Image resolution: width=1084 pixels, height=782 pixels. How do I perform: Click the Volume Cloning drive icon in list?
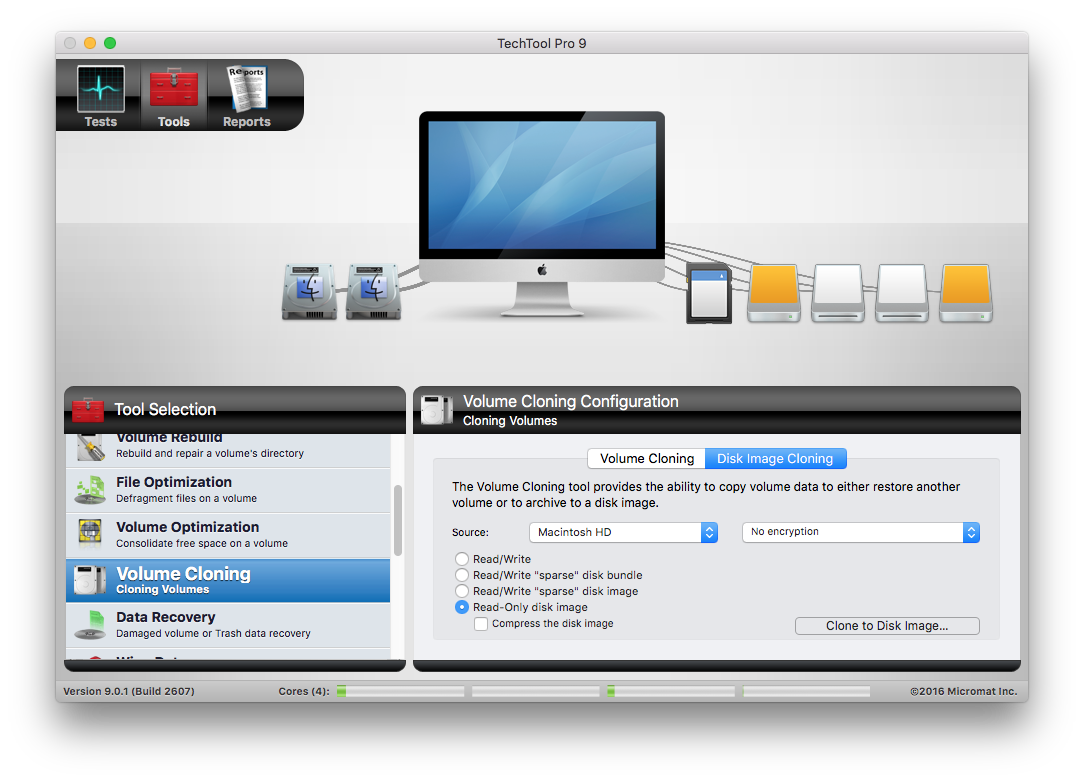[x=90, y=580]
